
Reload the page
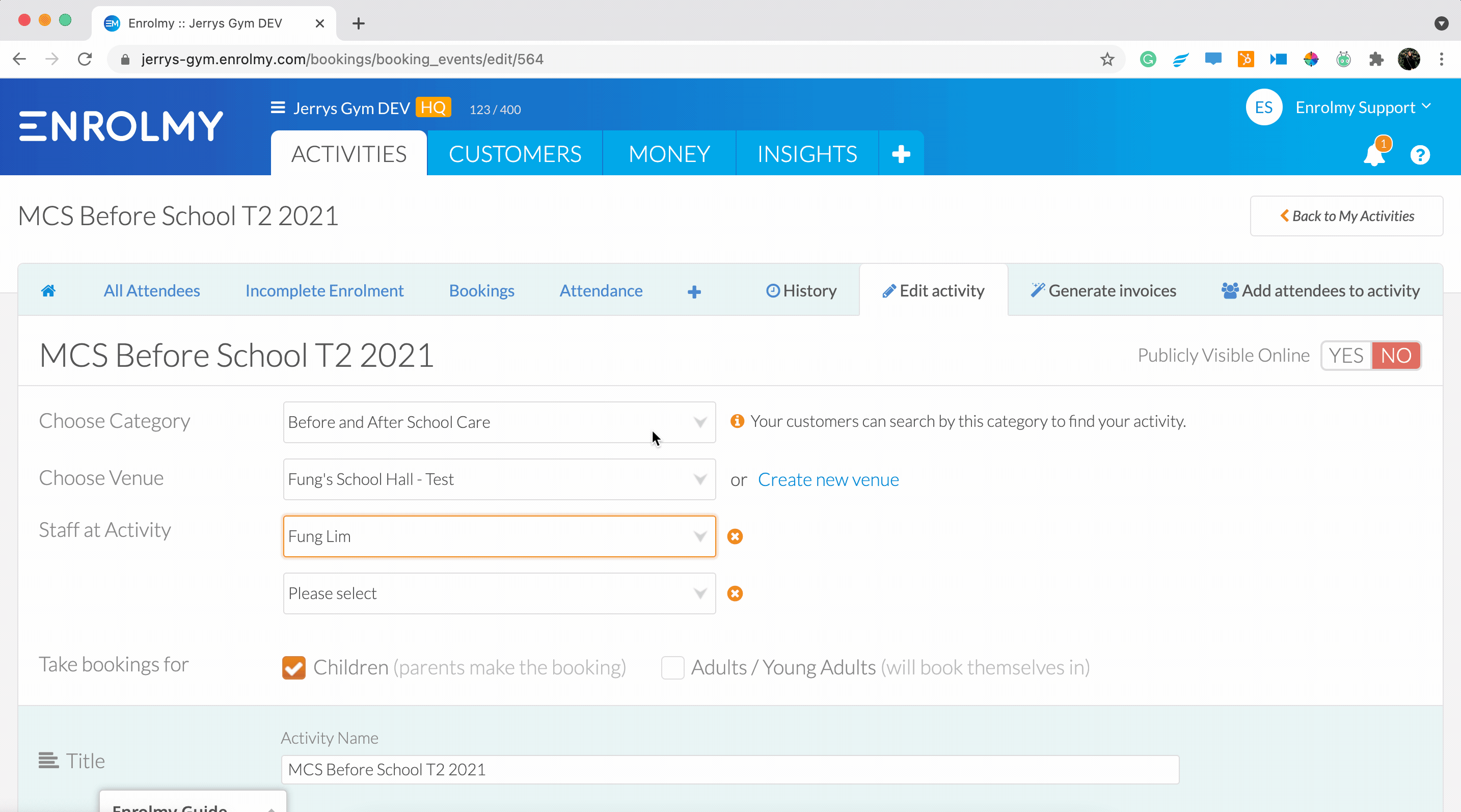point(85,59)
